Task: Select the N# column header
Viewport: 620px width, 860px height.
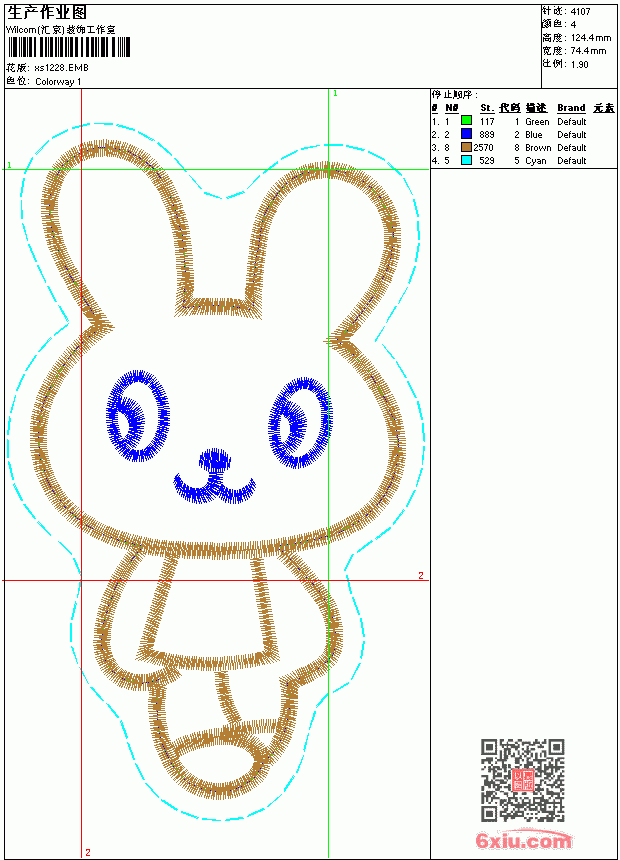Action: [452, 108]
